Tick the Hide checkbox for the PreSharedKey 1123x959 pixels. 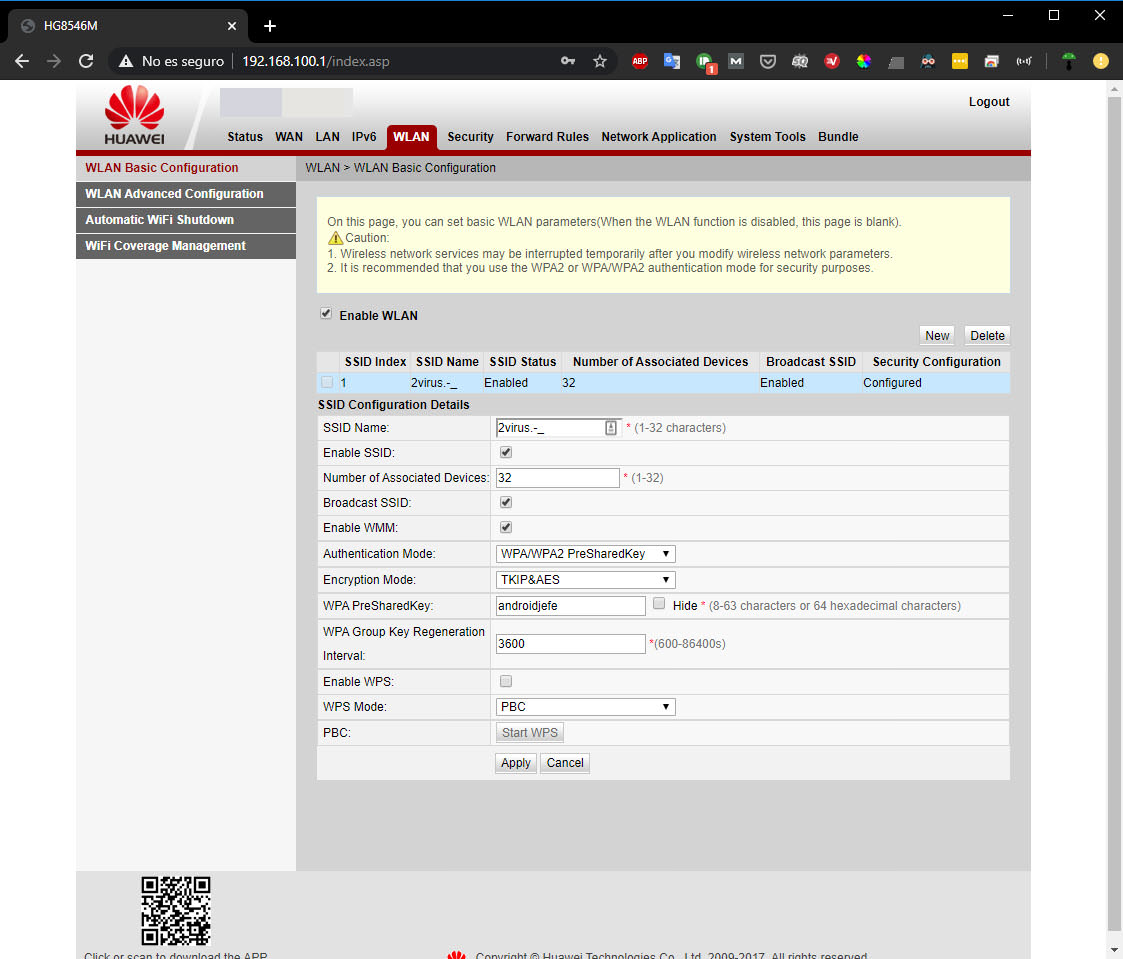coord(659,604)
